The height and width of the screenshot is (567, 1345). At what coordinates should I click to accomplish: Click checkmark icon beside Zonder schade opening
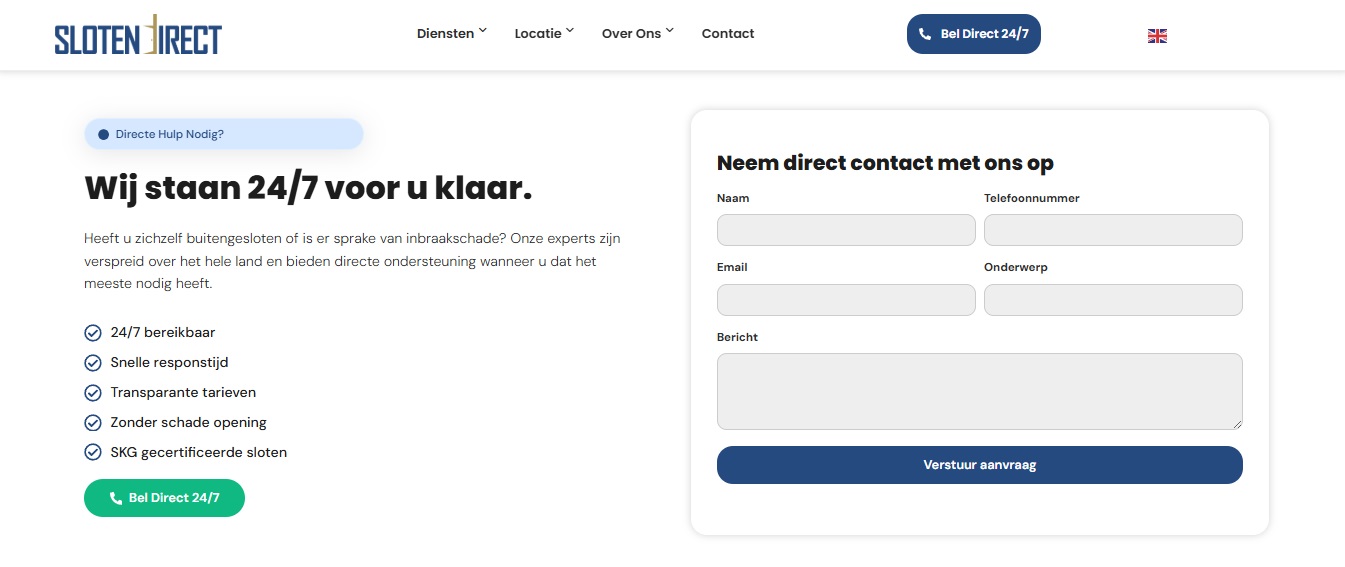[x=93, y=423]
